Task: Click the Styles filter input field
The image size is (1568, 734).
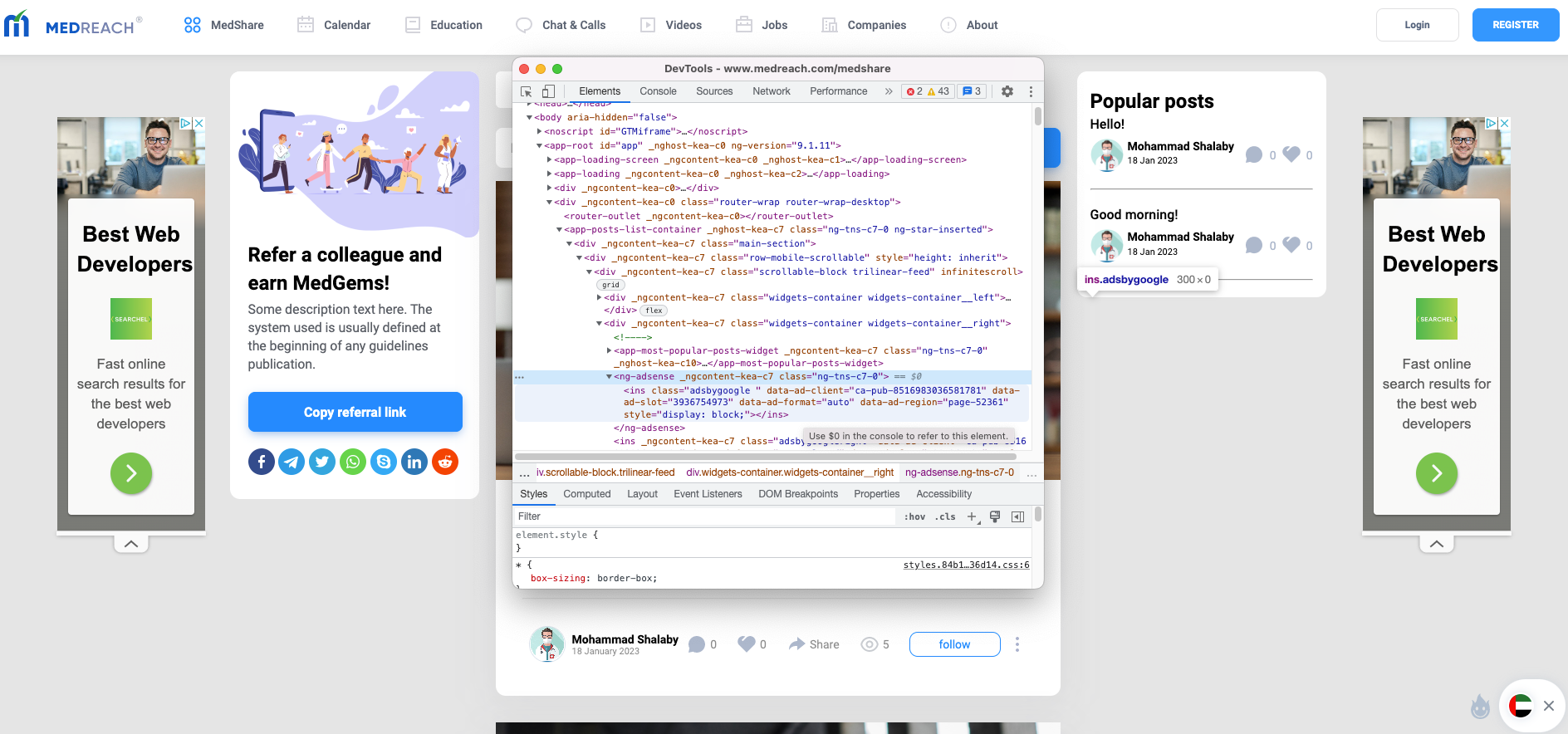Action: click(704, 516)
